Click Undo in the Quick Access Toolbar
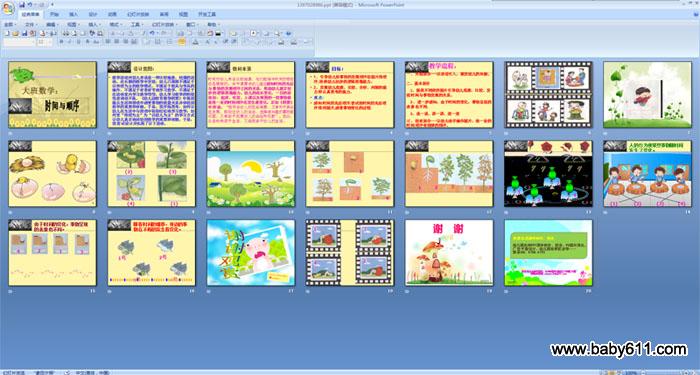The width and height of the screenshot is (700, 375). coord(29,4)
